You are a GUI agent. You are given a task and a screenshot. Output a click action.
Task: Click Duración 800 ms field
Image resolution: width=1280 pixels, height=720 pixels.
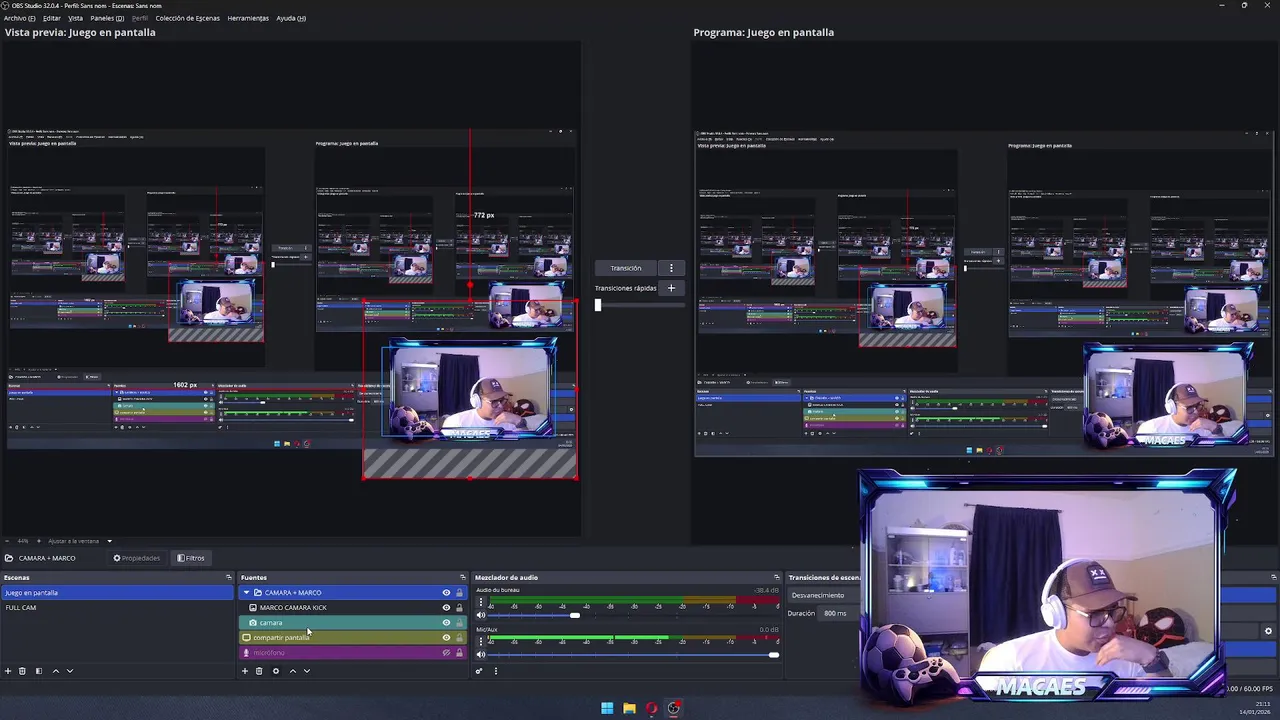(838, 613)
